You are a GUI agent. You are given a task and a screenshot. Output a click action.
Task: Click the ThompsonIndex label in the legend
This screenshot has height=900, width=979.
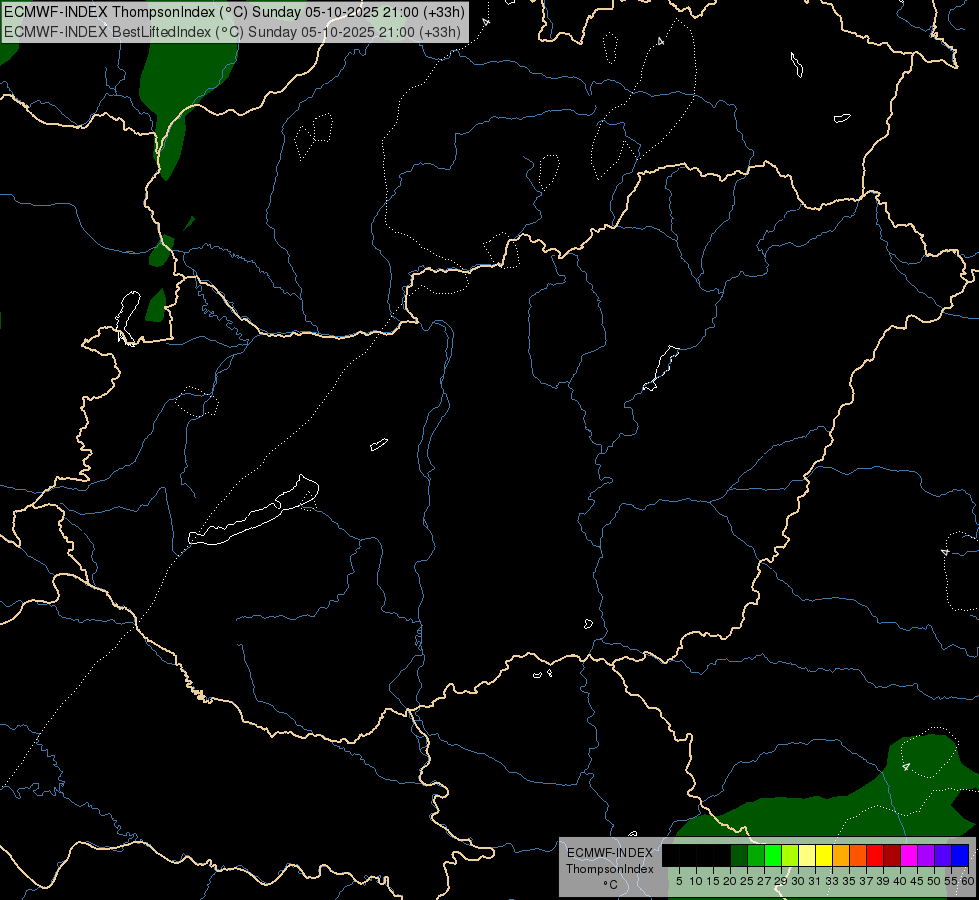click(x=610, y=869)
